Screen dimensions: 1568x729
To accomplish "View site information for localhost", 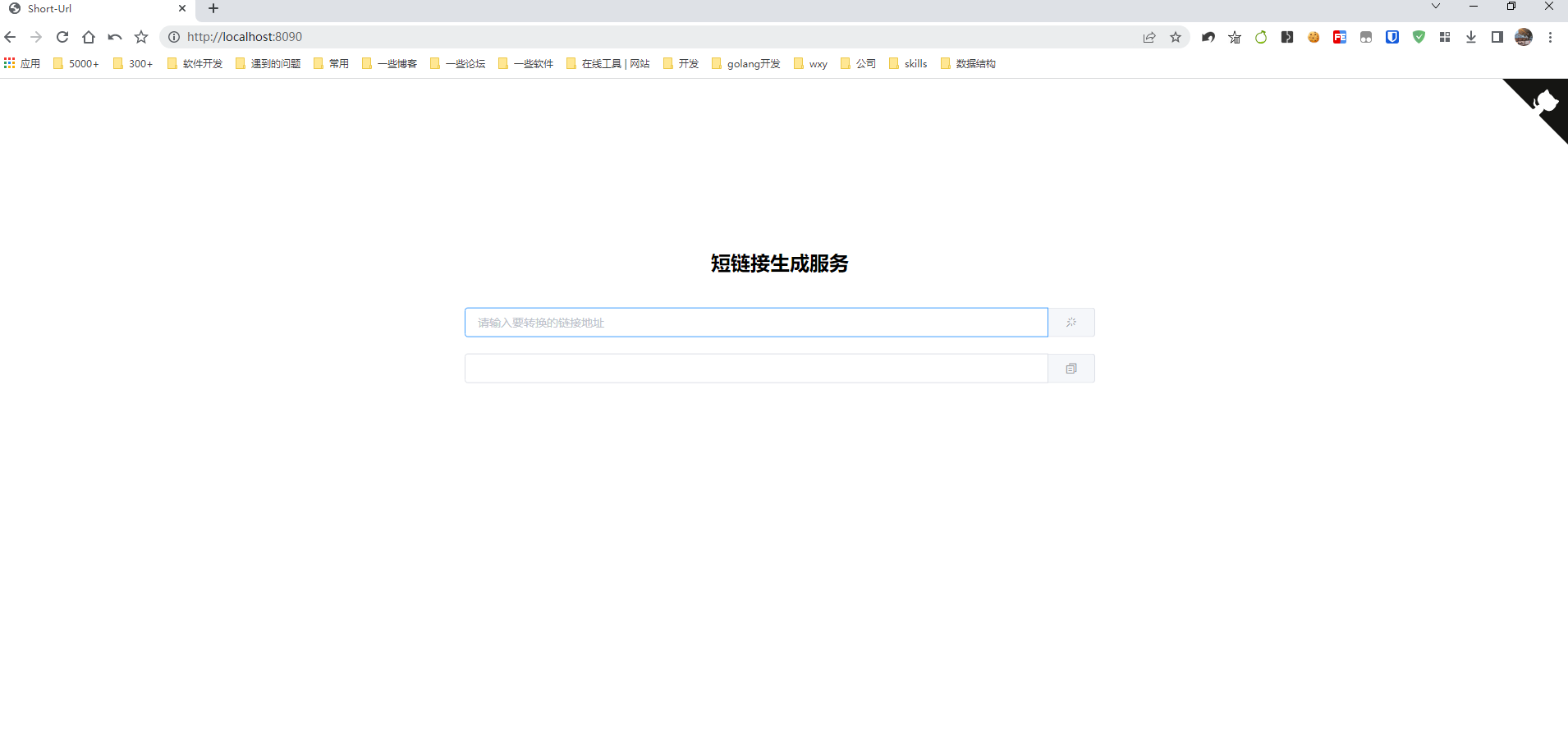I will point(174,37).
